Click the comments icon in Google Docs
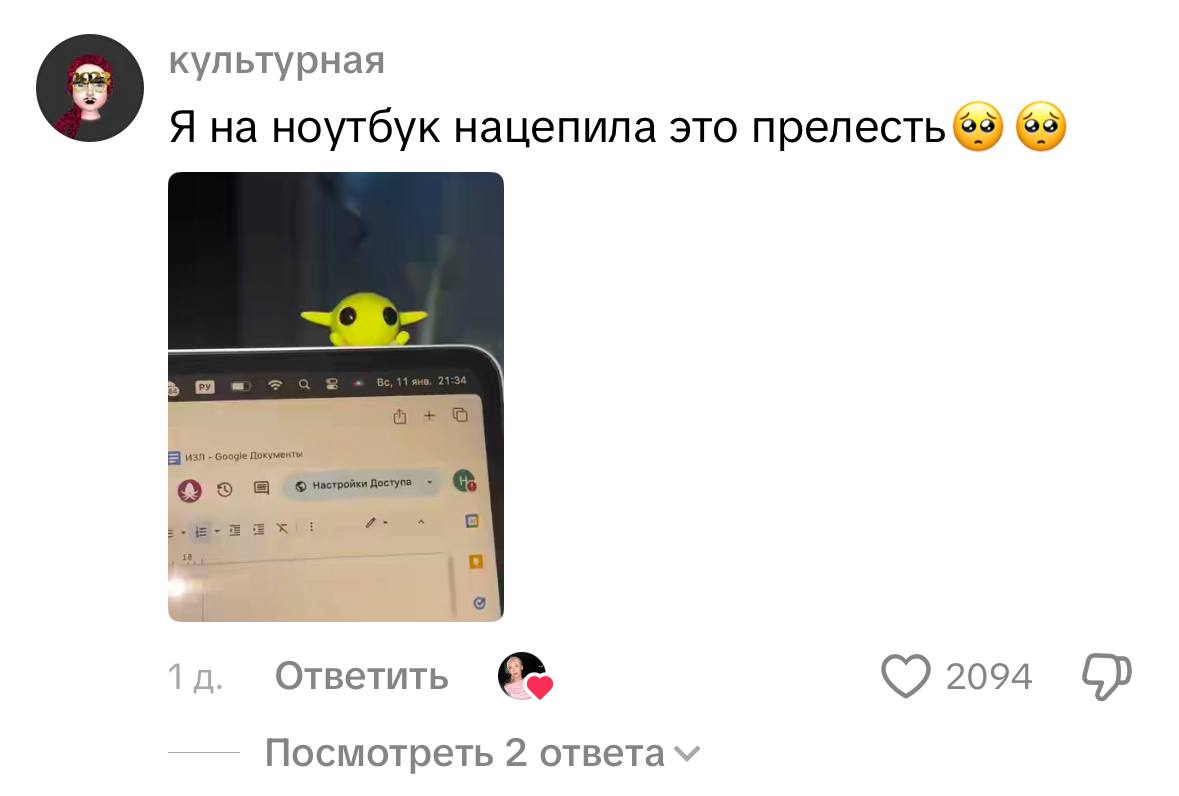1179x796 pixels. (x=261, y=489)
